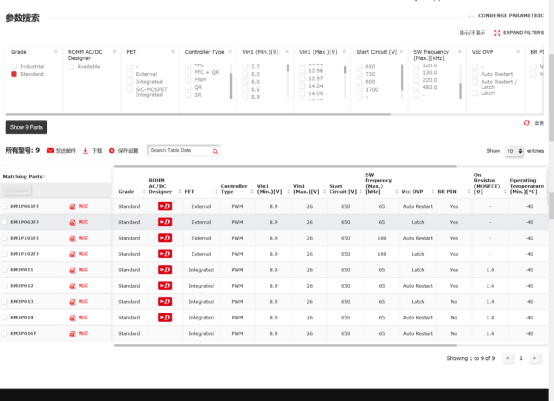Image resolution: width=554 pixels, height=401 pixels.
Task: Open the Show entries count dropdown
Action: coord(514,151)
